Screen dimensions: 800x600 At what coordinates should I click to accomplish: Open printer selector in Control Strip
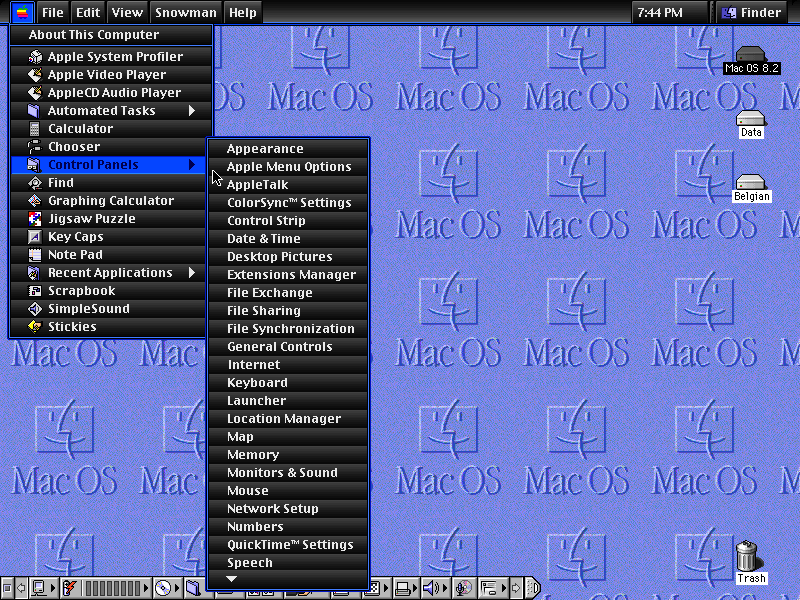point(406,588)
